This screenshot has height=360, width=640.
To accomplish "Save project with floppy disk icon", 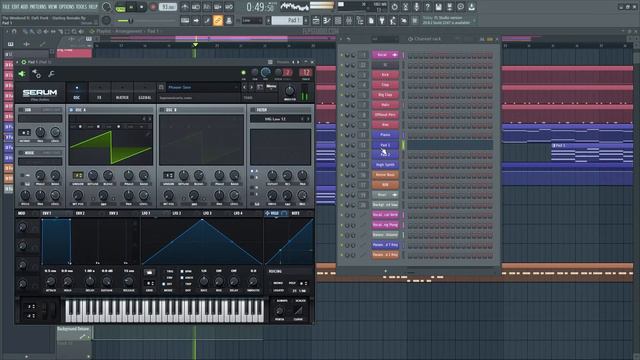I will pos(438,7).
